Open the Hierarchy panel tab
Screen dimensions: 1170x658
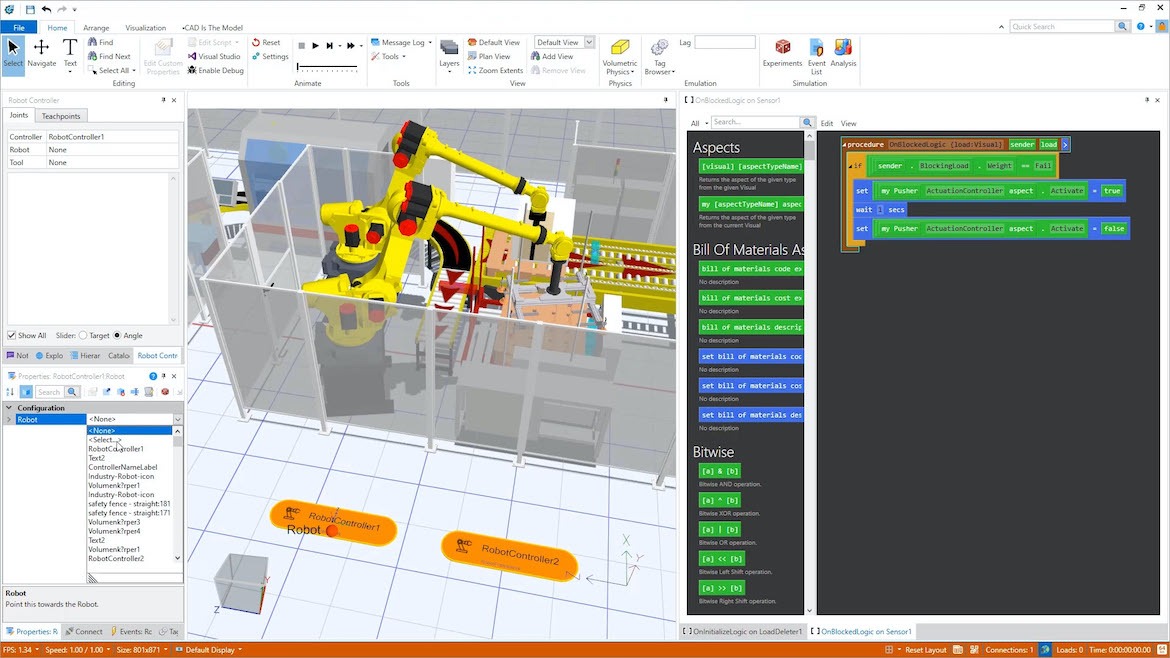click(x=85, y=356)
